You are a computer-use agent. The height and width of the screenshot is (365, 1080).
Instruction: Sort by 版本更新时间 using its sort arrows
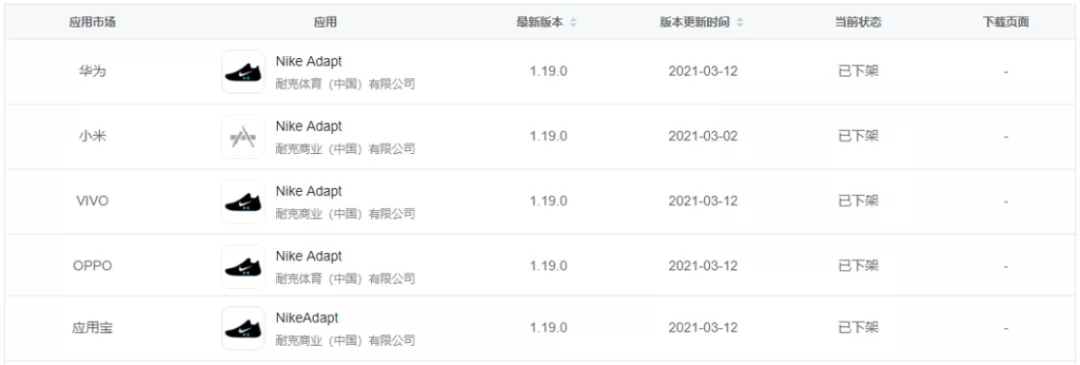740,23
